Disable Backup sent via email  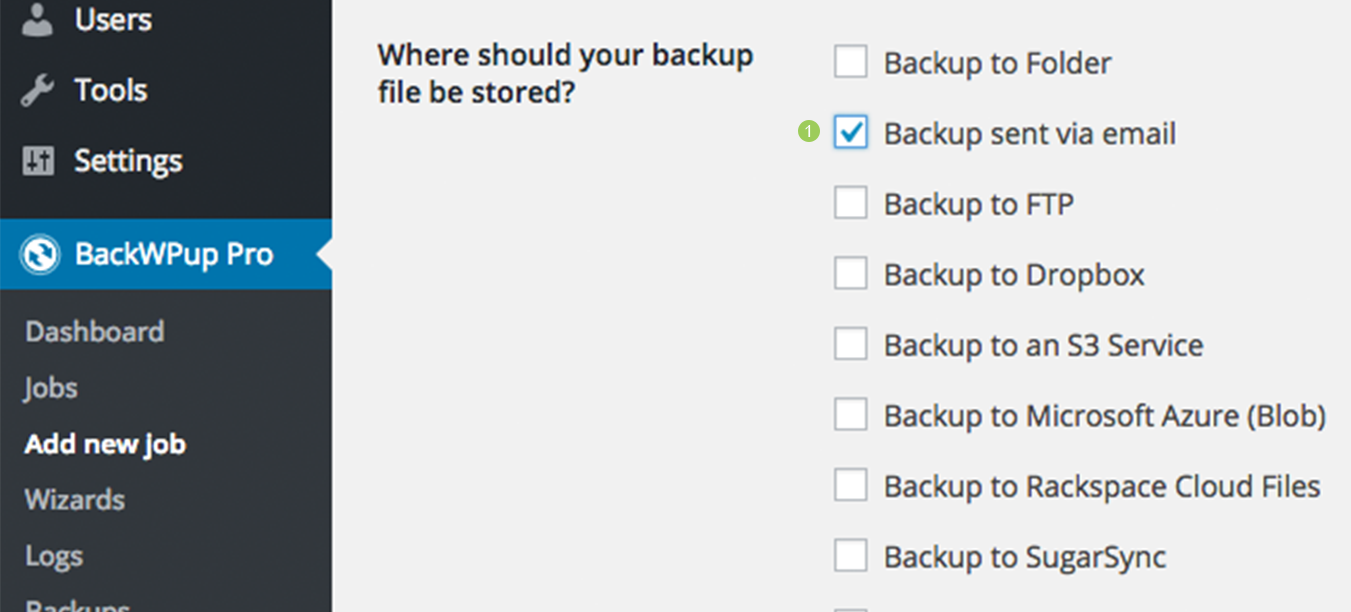[x=851, y=131]
